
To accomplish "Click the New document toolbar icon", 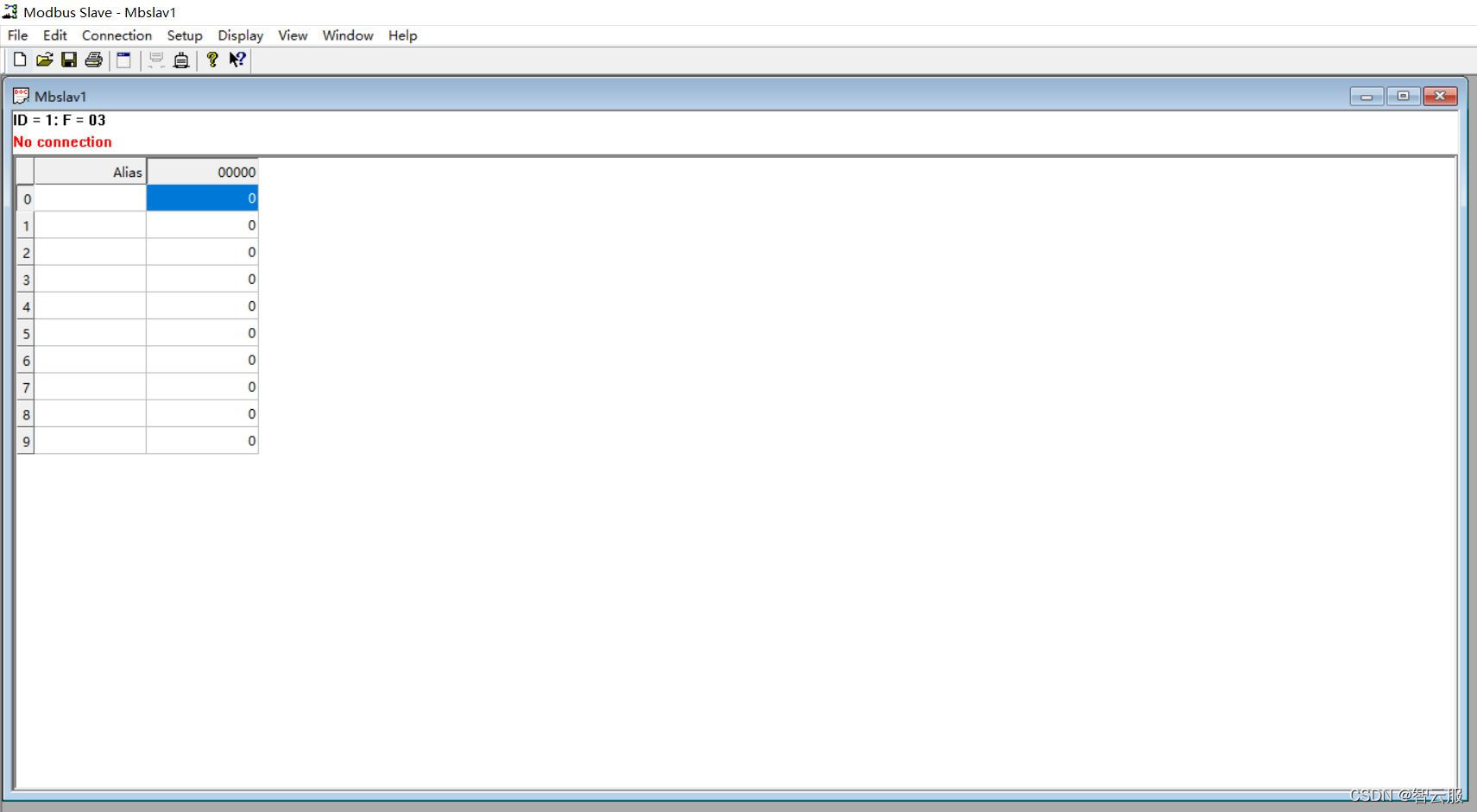I will click(x=19, y=60).
